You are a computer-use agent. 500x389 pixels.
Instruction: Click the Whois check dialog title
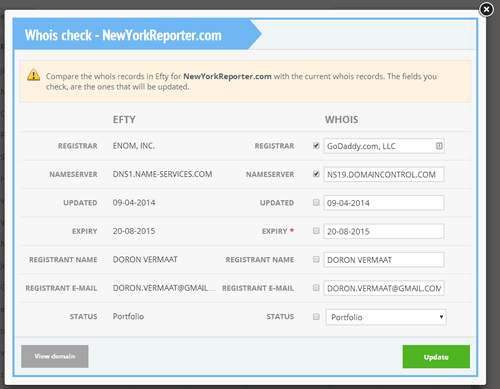[x=123, y=35]
